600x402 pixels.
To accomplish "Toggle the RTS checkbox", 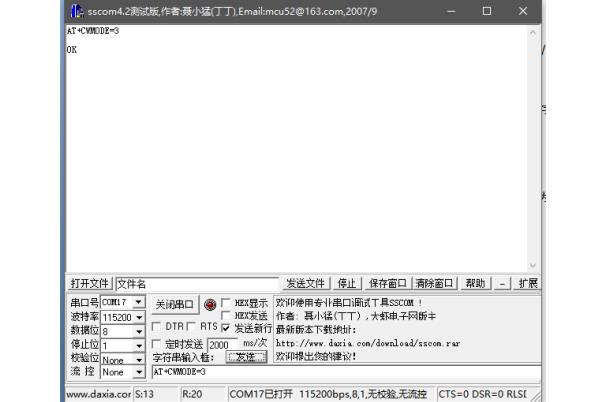I will click(192, 327).
